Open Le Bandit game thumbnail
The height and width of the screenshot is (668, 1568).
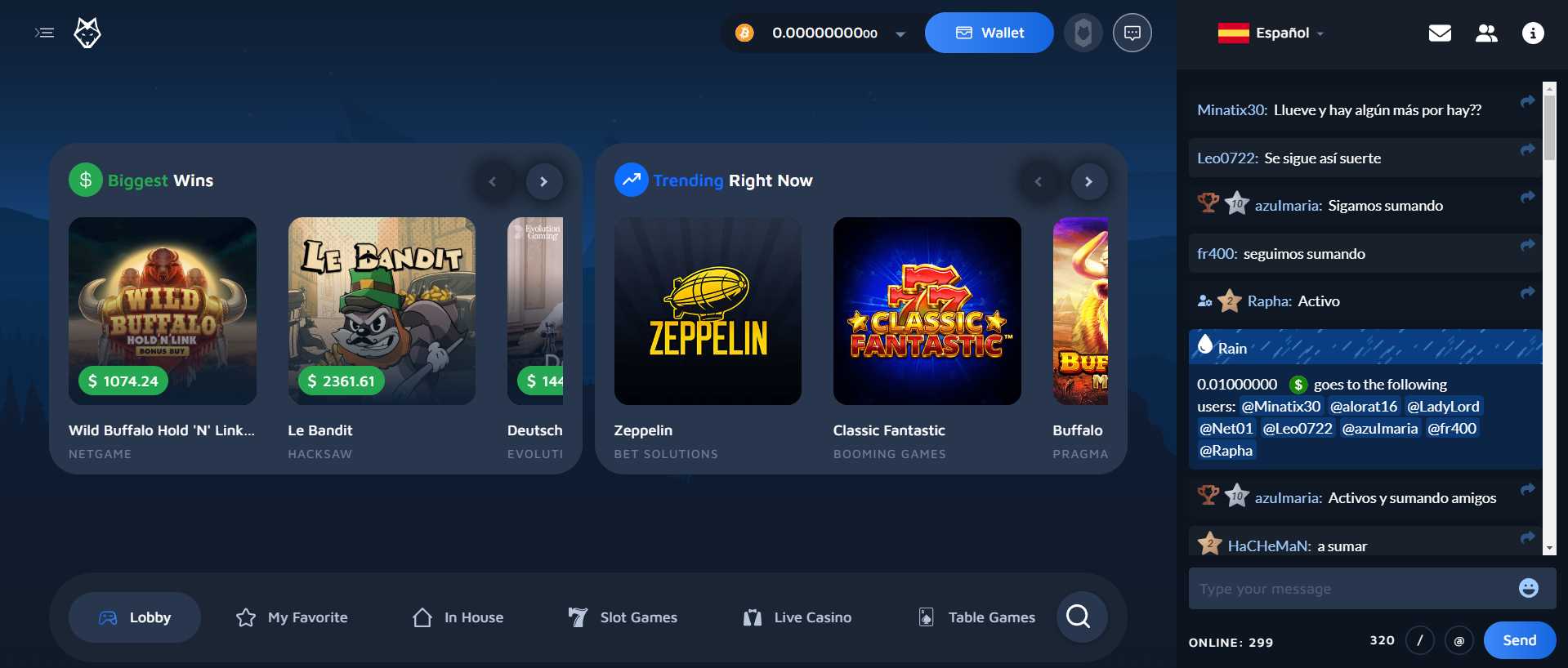tap(382, 311)
